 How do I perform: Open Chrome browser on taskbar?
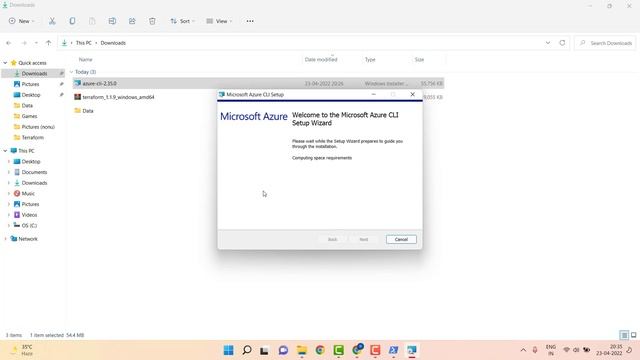(320, 350)
